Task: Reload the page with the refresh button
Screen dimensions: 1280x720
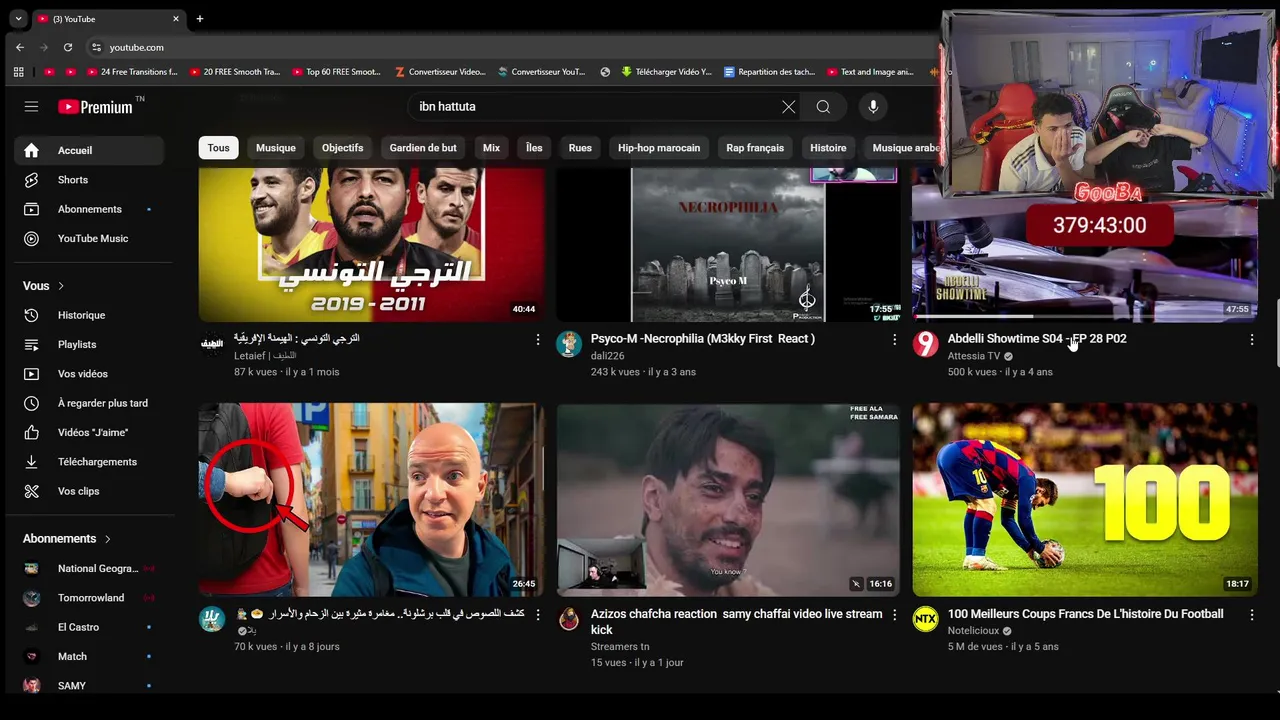Action: pyautogui.click(x=68, y=47)
